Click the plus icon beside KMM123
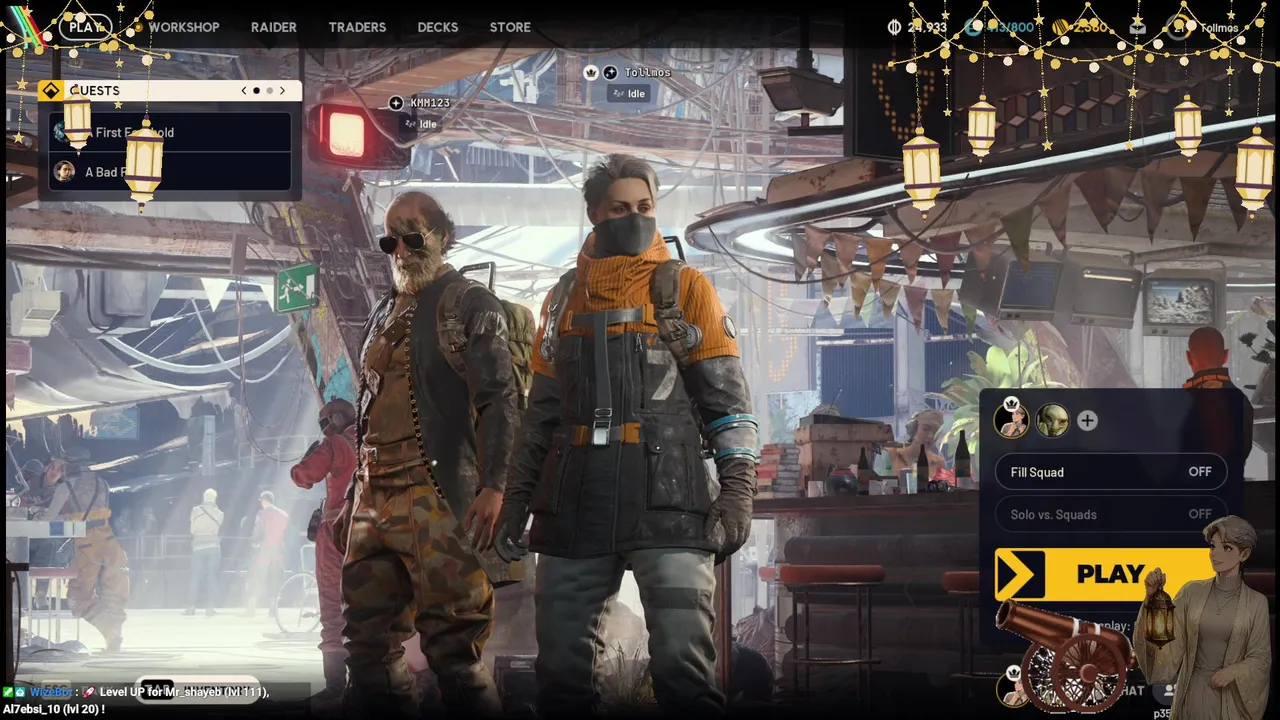Screen dimensions: 1280x720 click(396, 103)
